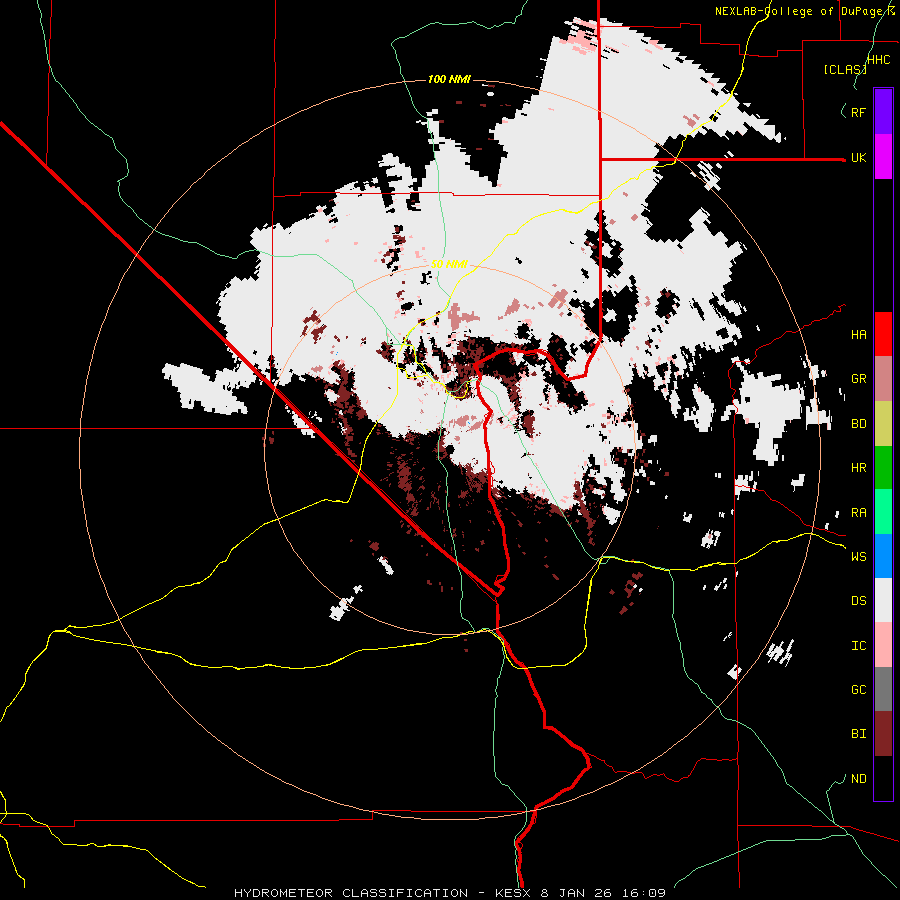
Task: Click the 'GR' legend label
Action: coord(858,379)
